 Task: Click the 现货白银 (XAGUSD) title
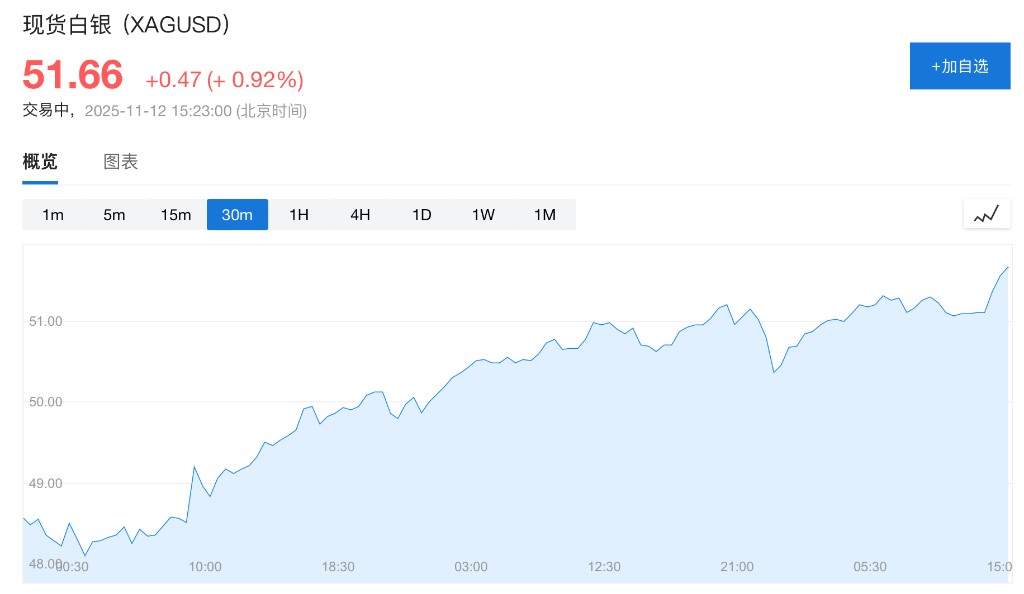click(x=127, y=25)
